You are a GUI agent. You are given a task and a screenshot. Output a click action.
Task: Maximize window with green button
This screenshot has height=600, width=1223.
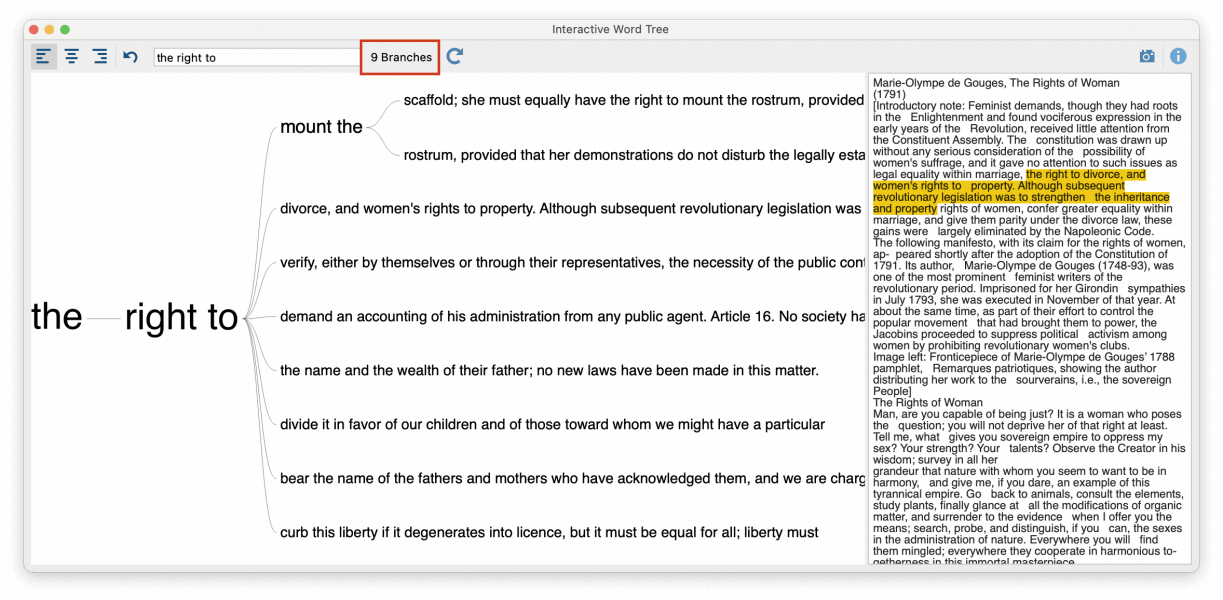click(x=65, y=30)
